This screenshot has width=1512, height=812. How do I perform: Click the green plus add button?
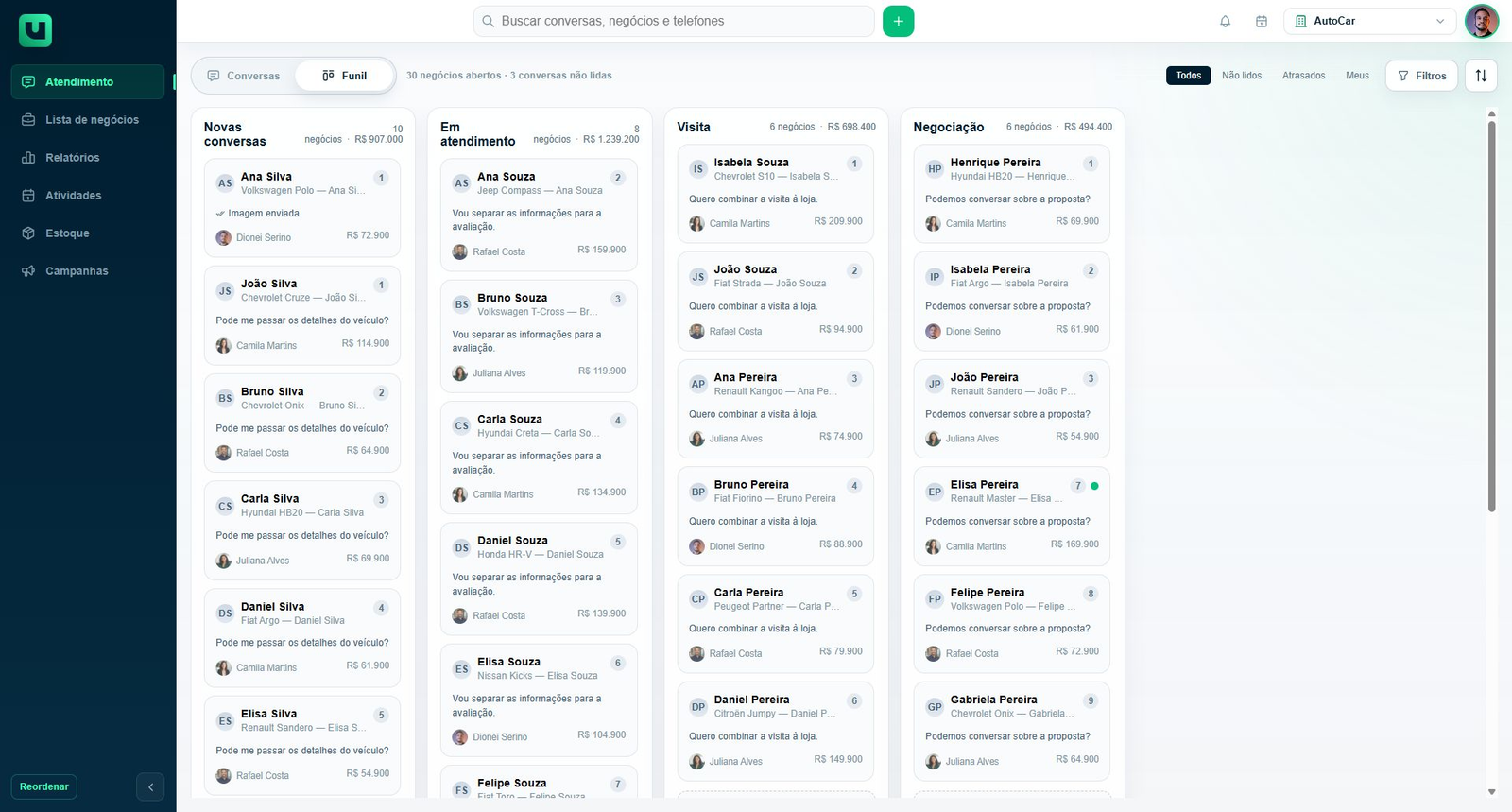click(898, 21)
